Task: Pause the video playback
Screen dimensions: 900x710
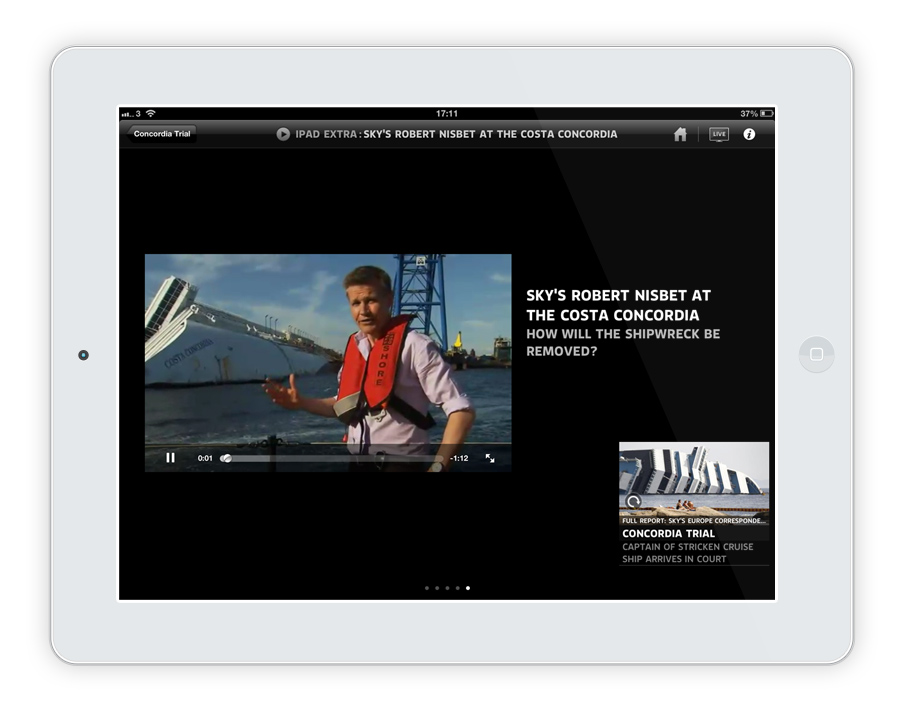Action: click(170, 458)
